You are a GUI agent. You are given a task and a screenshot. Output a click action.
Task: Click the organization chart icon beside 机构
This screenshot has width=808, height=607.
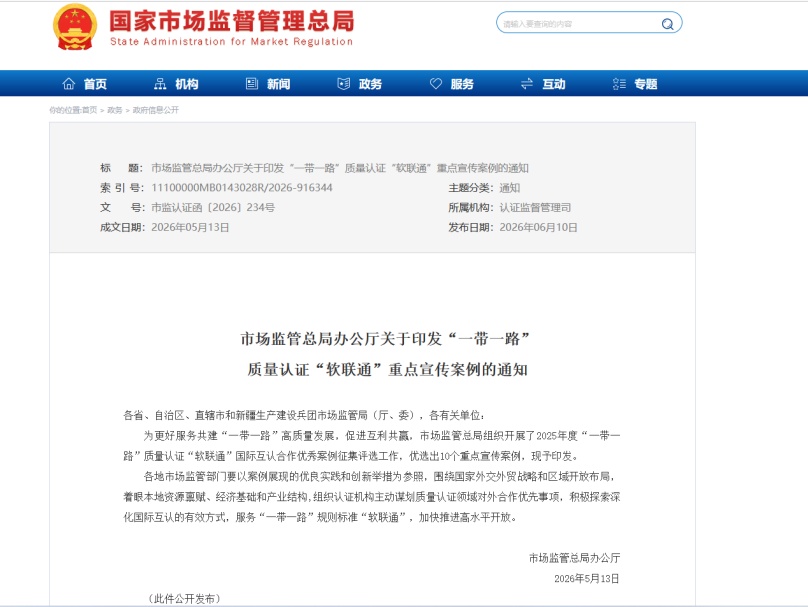click(x=160, y=83)
